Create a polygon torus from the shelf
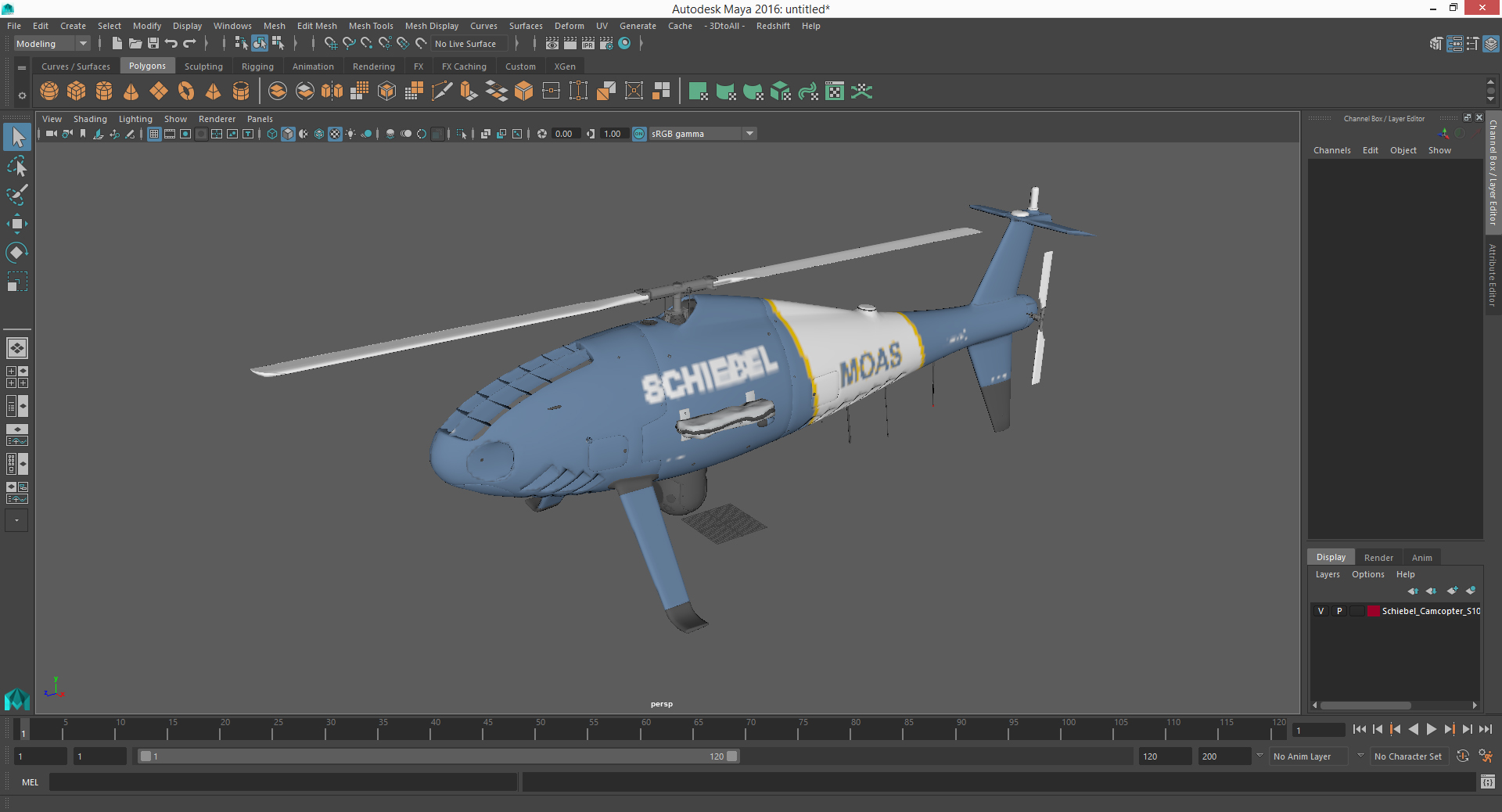This screenshot has height=812, width=1502. (186, 92)
